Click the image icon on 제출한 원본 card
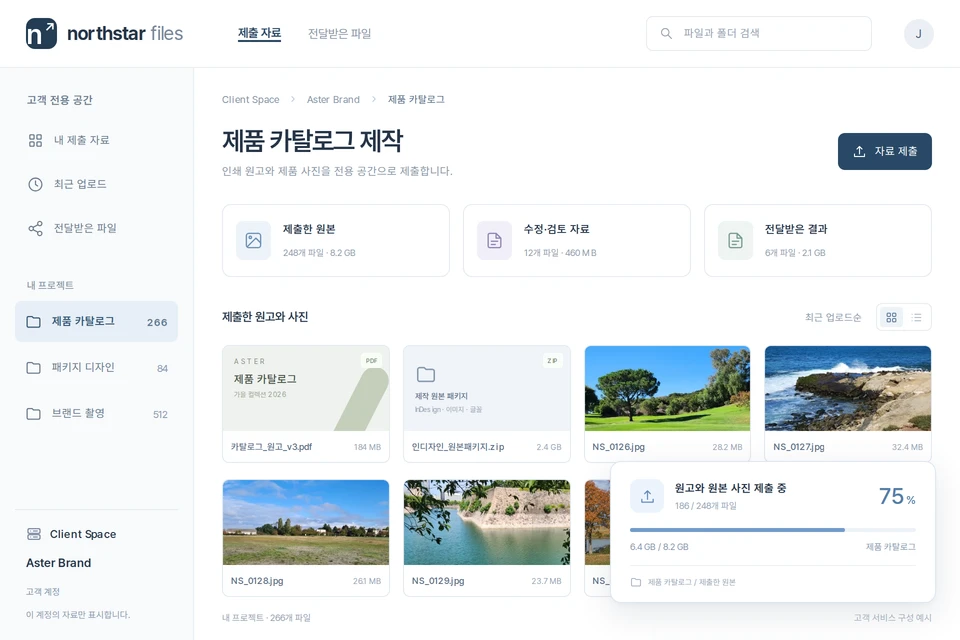This screenshot has height=640, width=960. click(x=253, y=241)
